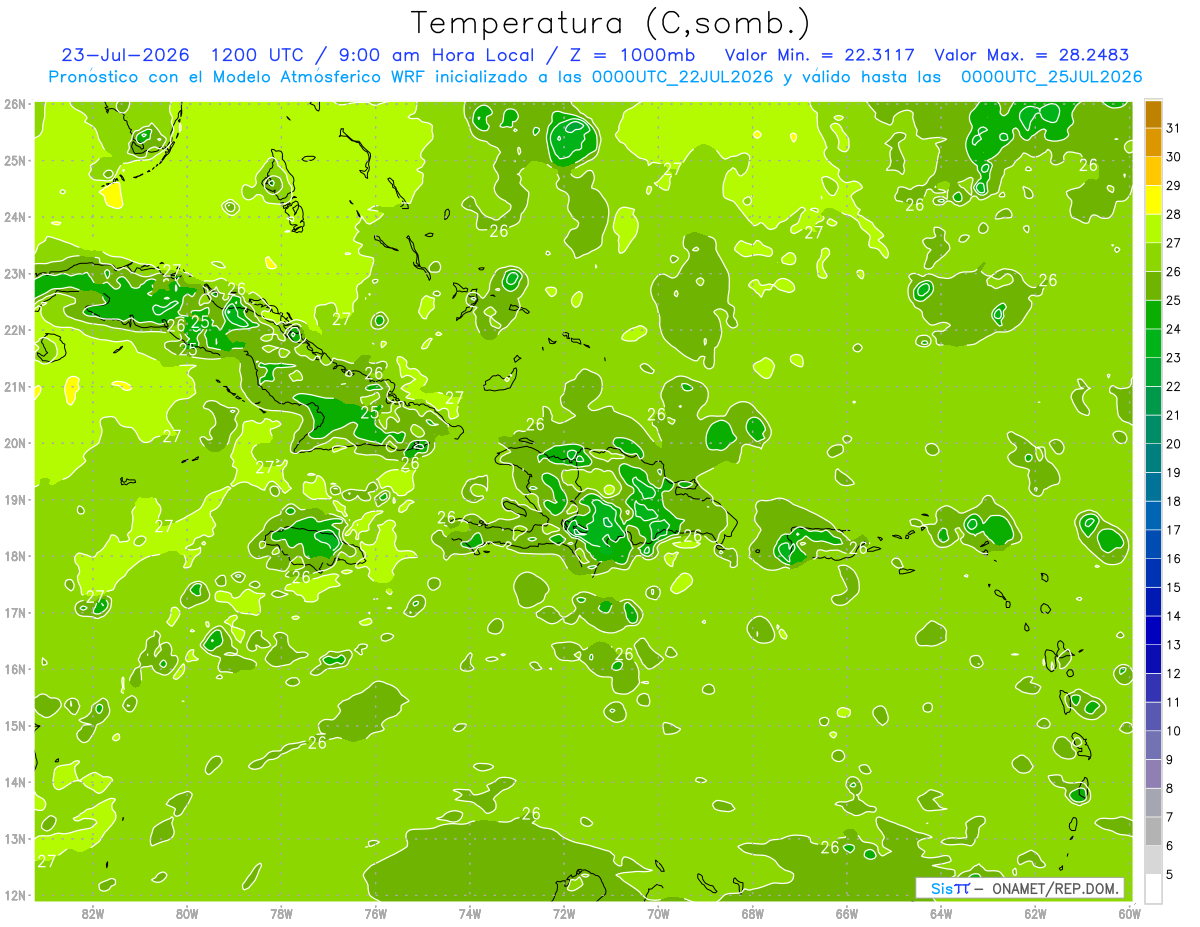Click 'Valor Max. = 28.2483' value
Viewport: 1200px width, 927px height.
click(x=1032, y=55)
